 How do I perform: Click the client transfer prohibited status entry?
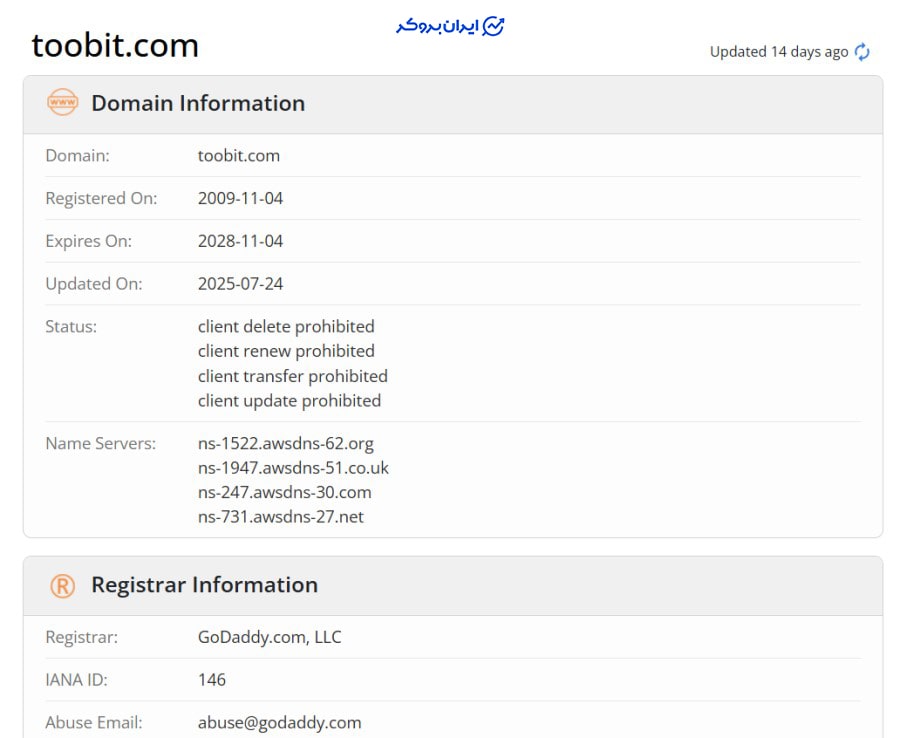[292, 376]
